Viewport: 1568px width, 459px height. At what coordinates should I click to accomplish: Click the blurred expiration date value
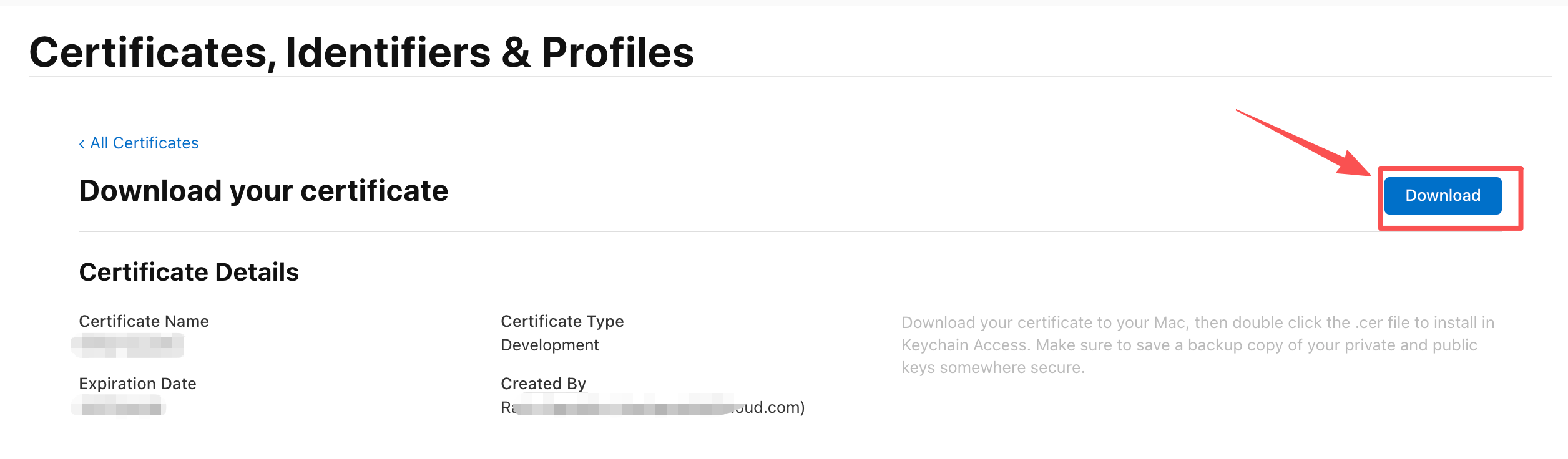coord(120,408)
